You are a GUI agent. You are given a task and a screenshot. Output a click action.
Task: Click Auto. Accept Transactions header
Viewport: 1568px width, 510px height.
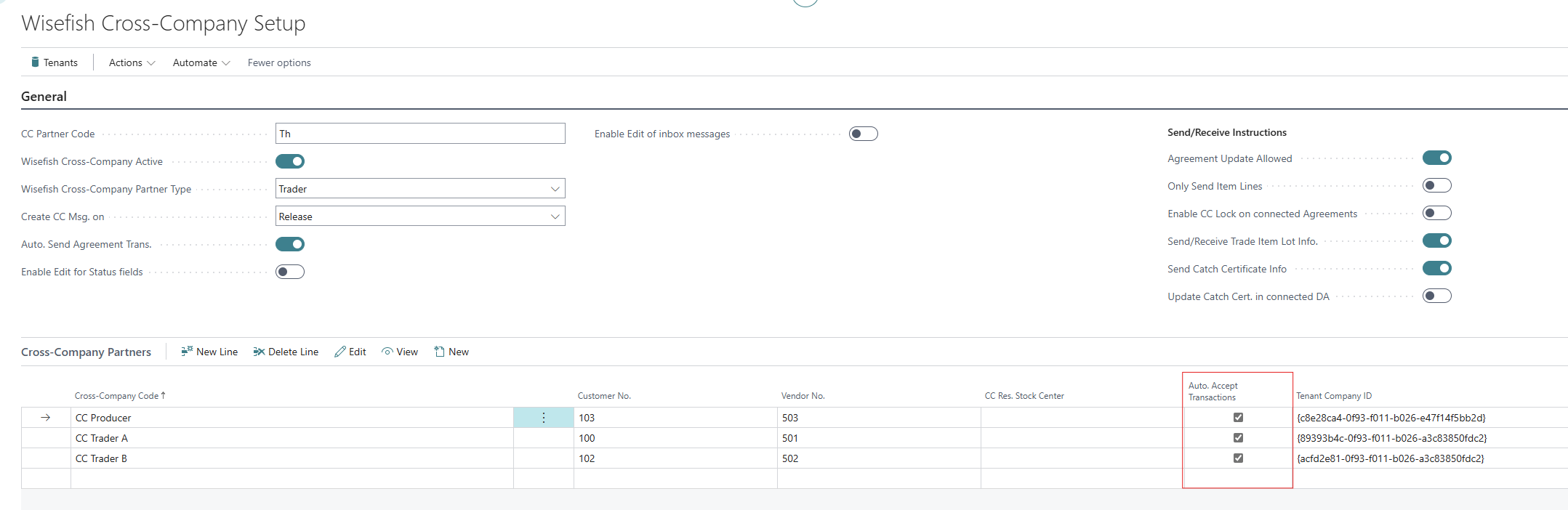coord(1213,392)
